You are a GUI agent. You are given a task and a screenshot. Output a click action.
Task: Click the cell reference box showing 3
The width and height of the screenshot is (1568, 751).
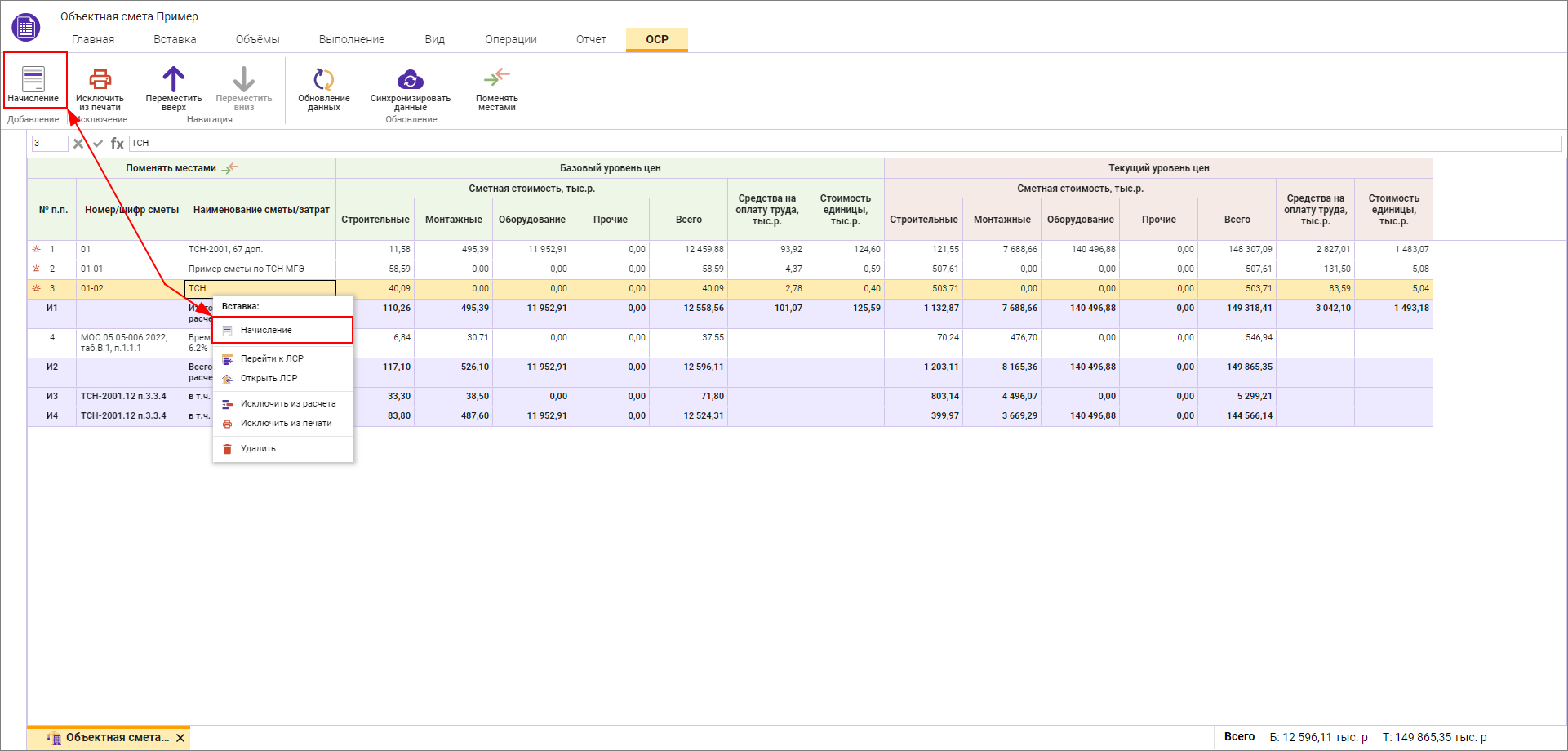[50, 144]
